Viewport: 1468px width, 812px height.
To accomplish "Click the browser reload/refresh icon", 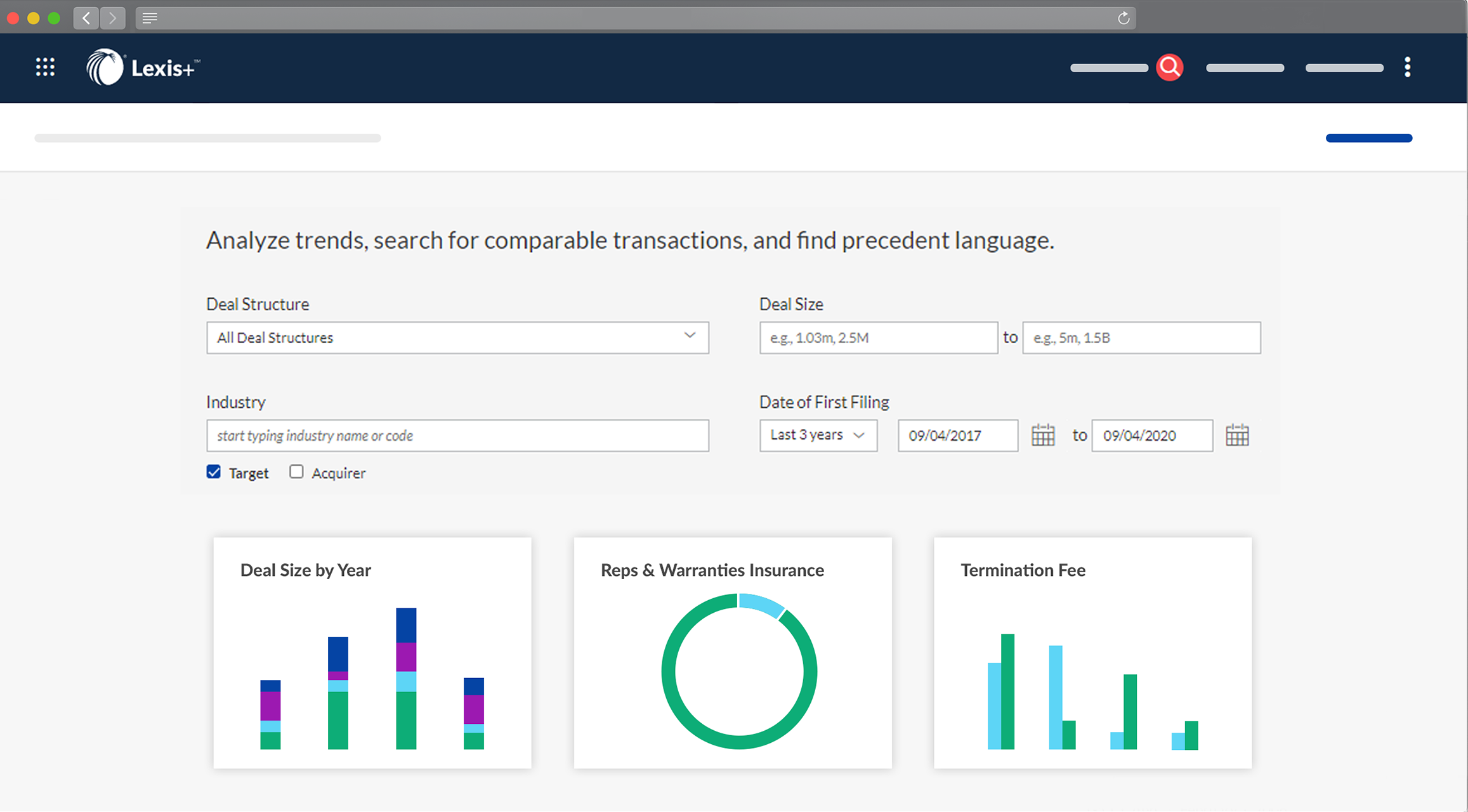I will [1122, 17].
